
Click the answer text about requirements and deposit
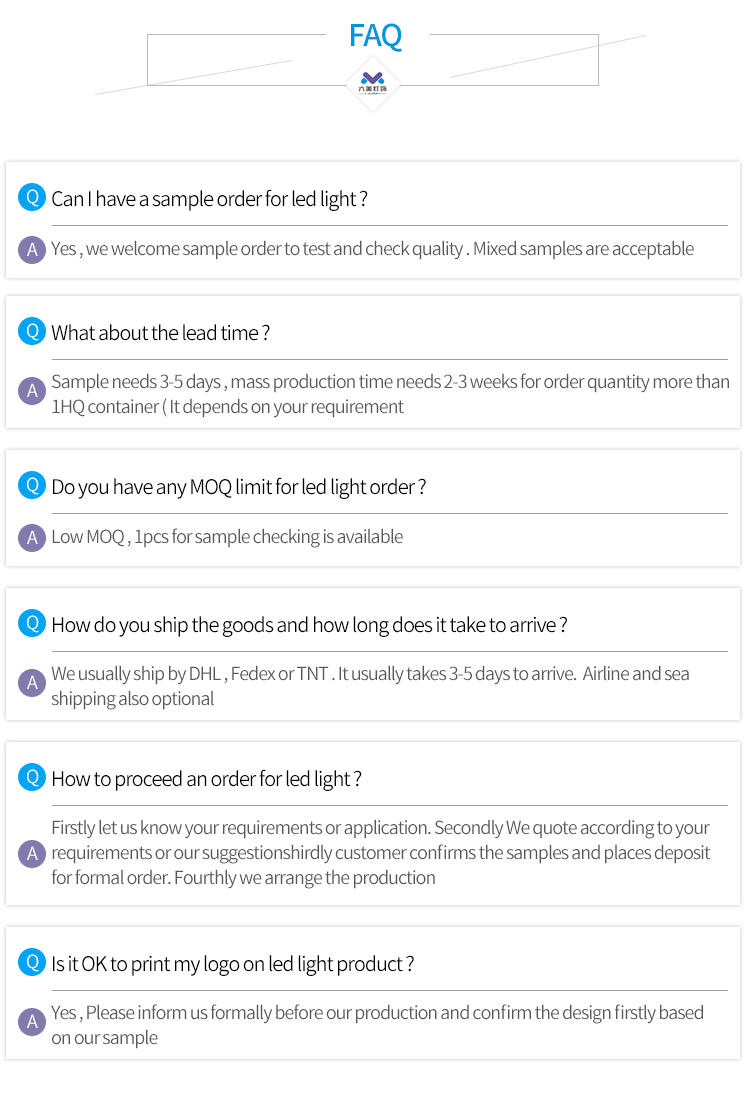point(380,853)
